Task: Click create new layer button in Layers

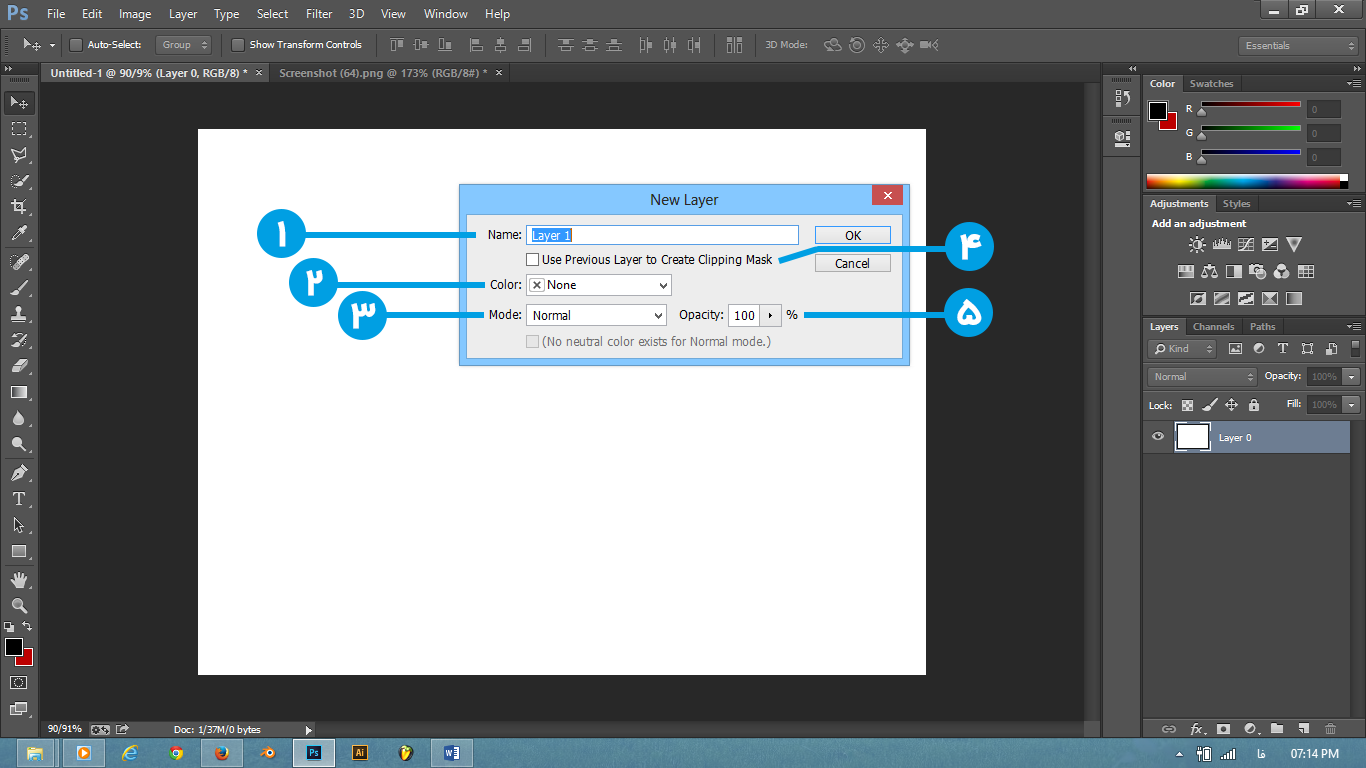Action: pos(1303,729)
